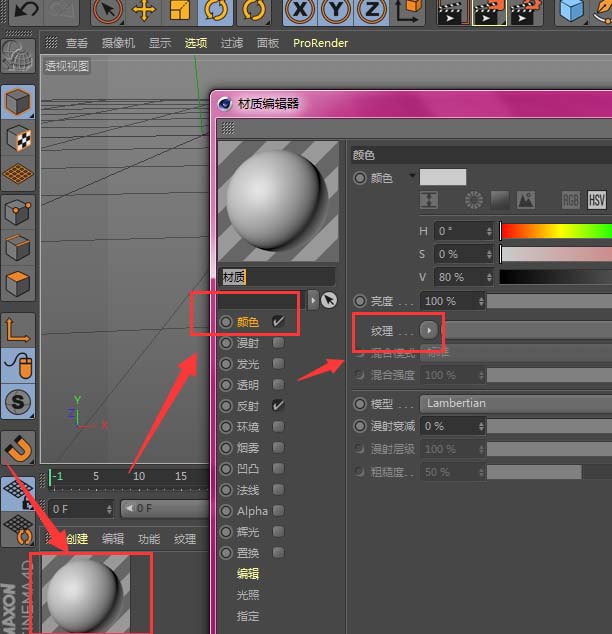This screenshot has height=634, width=612.
Task: Toggle the Y axis lock
Action: click(x=336, y=10)
